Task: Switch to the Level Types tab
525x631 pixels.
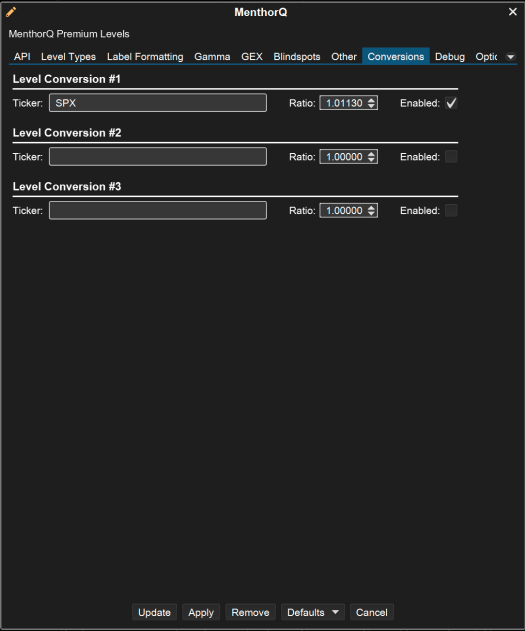Action: tap(68, 57)
